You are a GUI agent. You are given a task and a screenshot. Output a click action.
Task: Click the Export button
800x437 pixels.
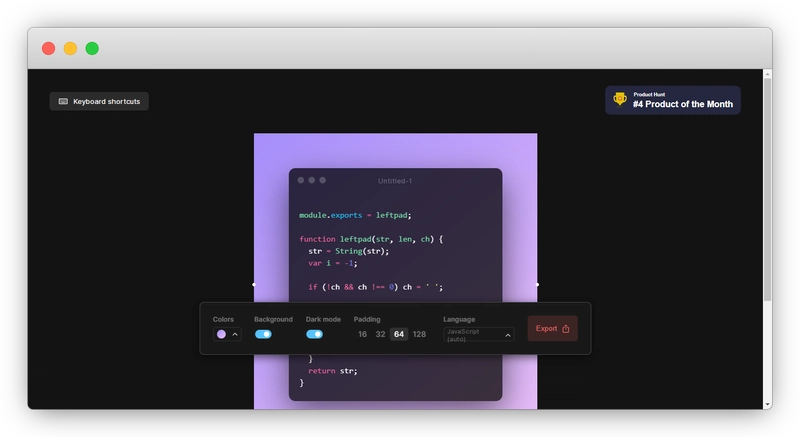pyautogui.click(x=553, y=328)
